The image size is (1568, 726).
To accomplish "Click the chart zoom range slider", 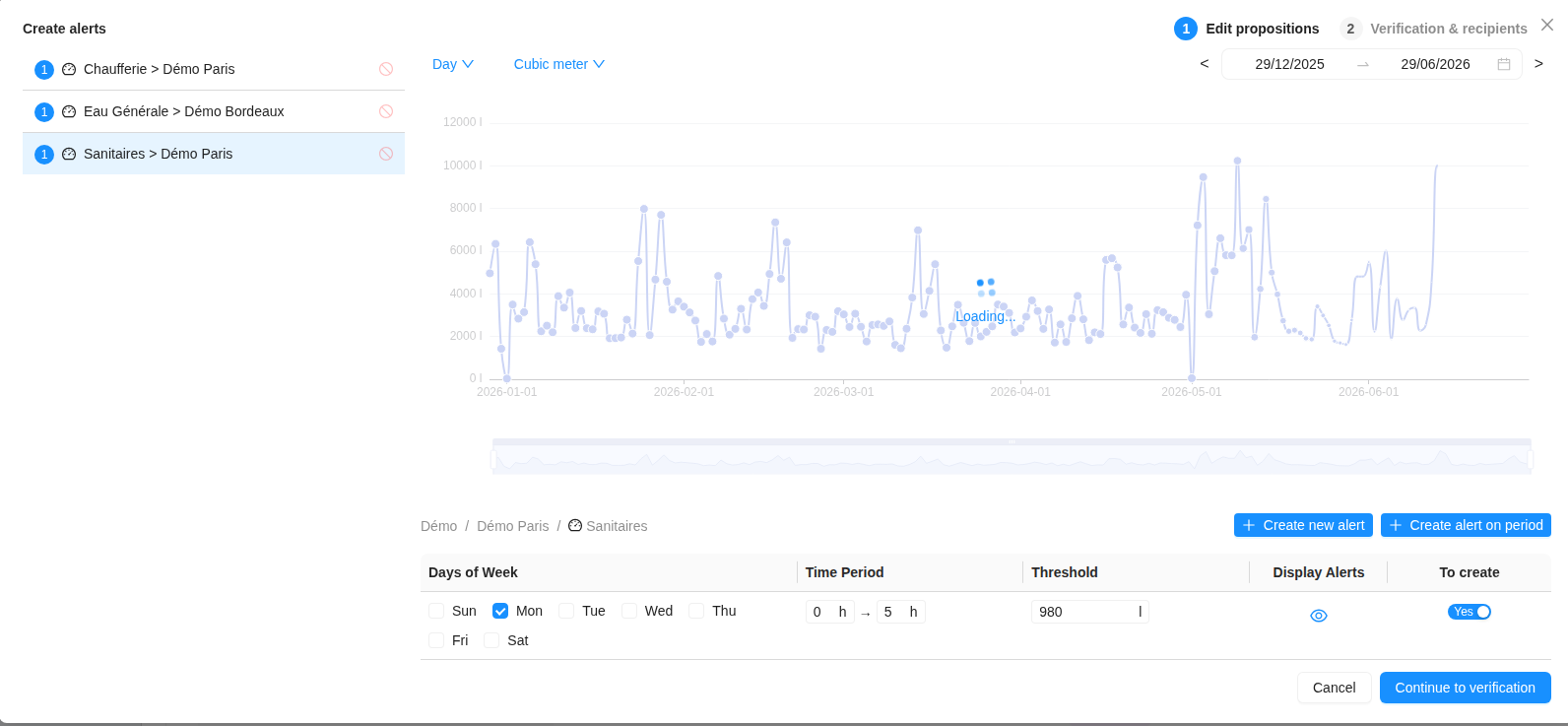I will point(1012,458).
